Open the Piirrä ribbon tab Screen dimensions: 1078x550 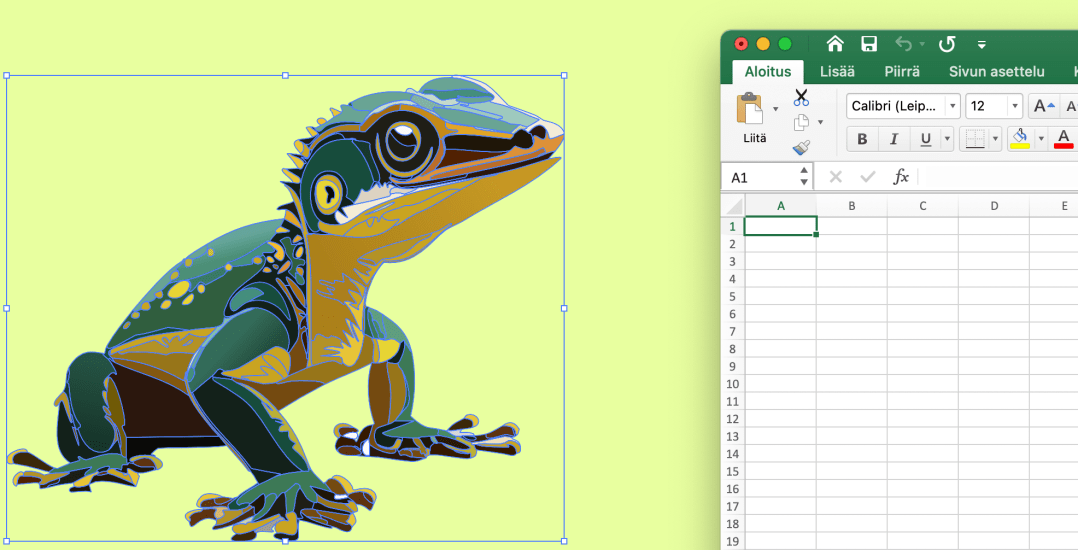(902, 71)
